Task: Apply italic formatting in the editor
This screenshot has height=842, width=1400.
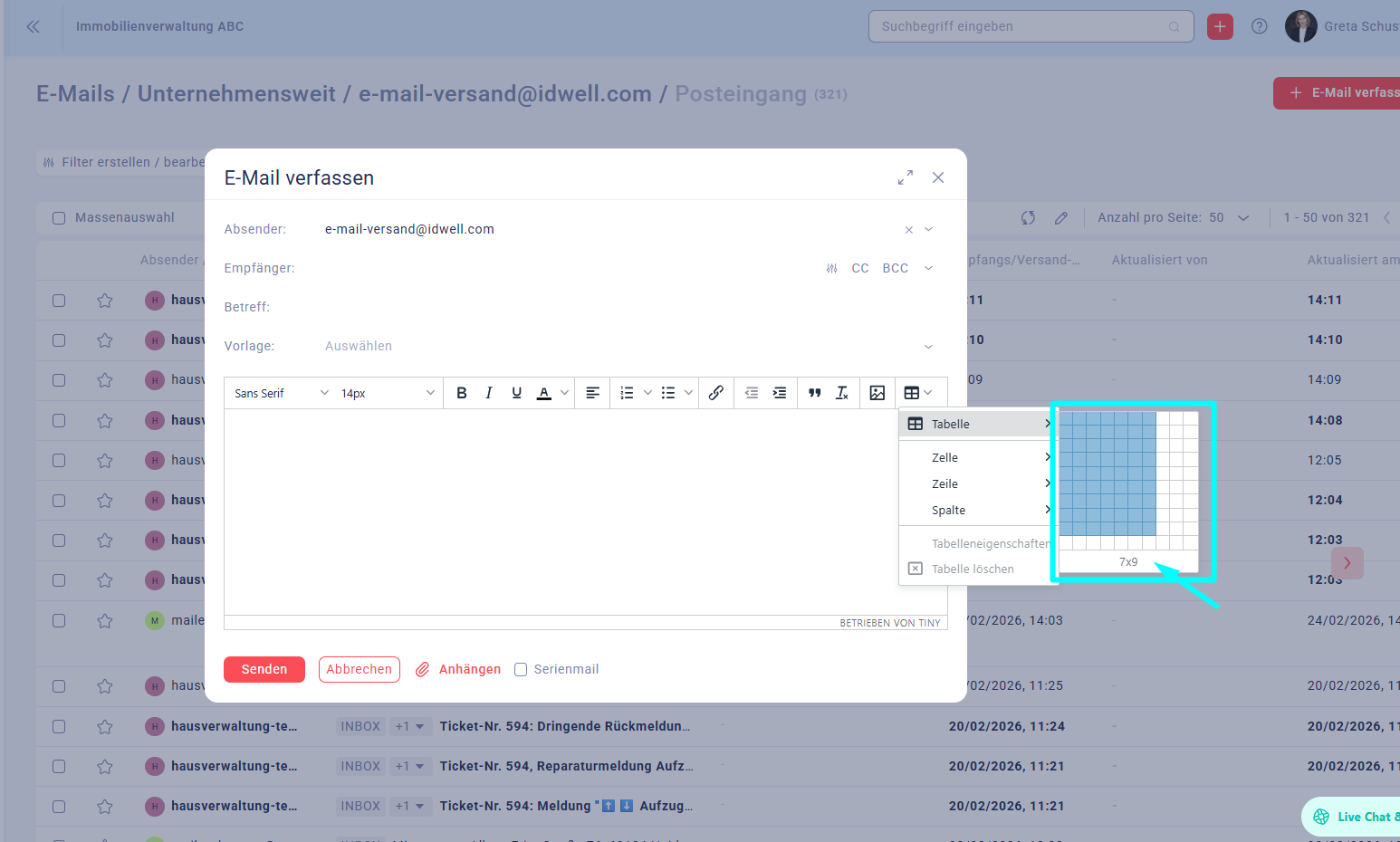Action: click(x=489, y=393)
